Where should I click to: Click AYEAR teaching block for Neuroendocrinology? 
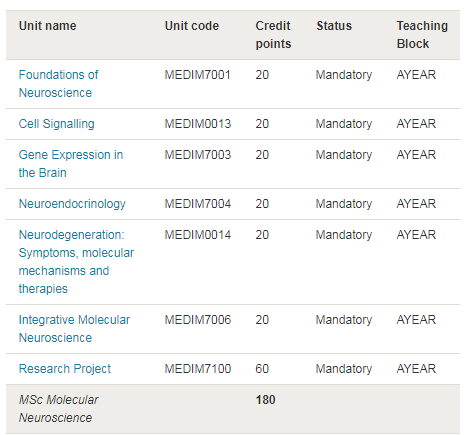pos(416,204)
